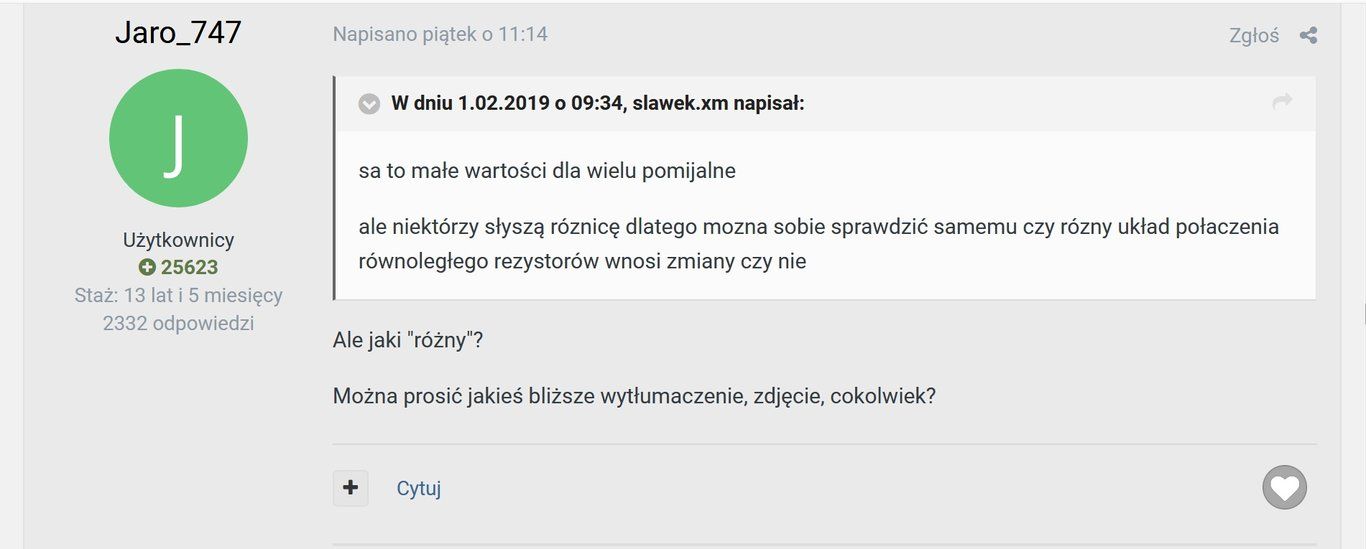This screenshot has width=1366, height=549.
Task: Click the quote header by slawek.xm
Action: 598,103
